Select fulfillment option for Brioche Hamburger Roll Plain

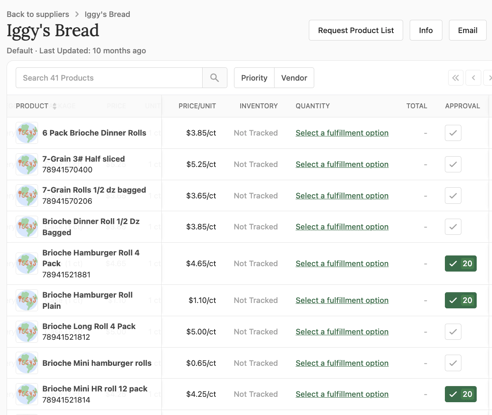[342, 300]
